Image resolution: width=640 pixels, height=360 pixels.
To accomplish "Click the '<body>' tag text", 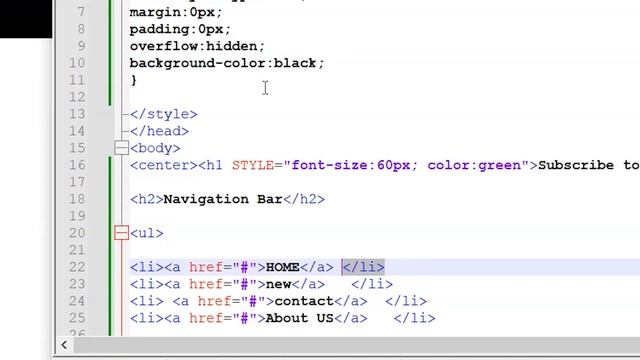I will (155, 148).
